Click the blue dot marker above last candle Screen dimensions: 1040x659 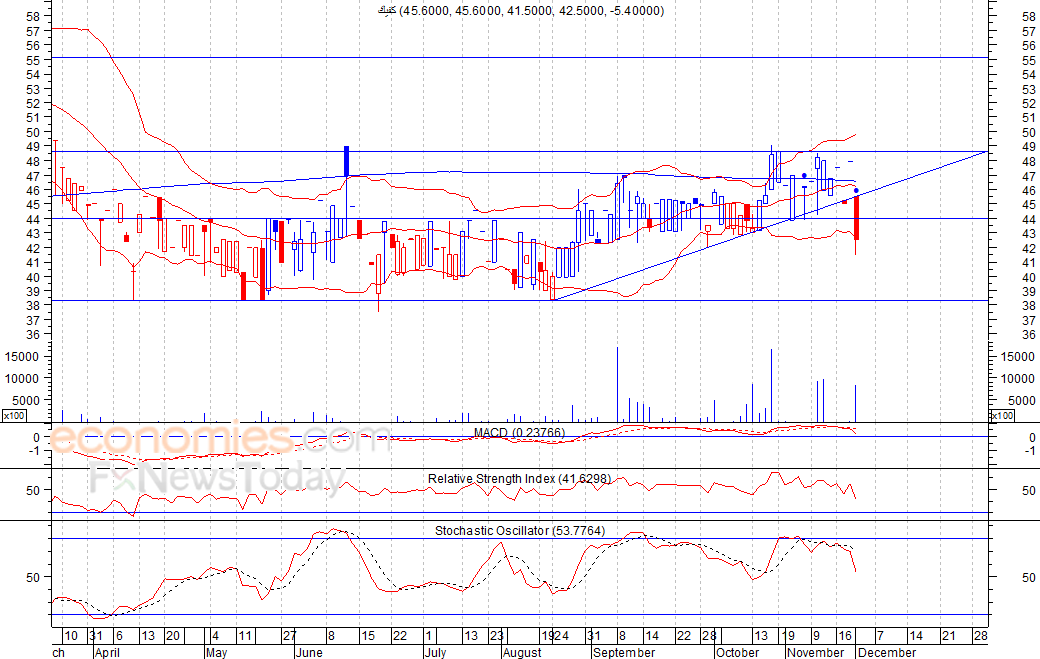[x=856, y=191]
